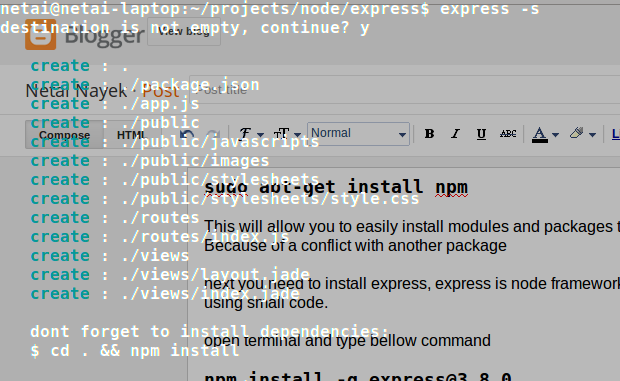This screenshot has height=381, width=620.
Task: Click terminal line 'create : ./routes/index.js'
Action: (x=159, y=236)
